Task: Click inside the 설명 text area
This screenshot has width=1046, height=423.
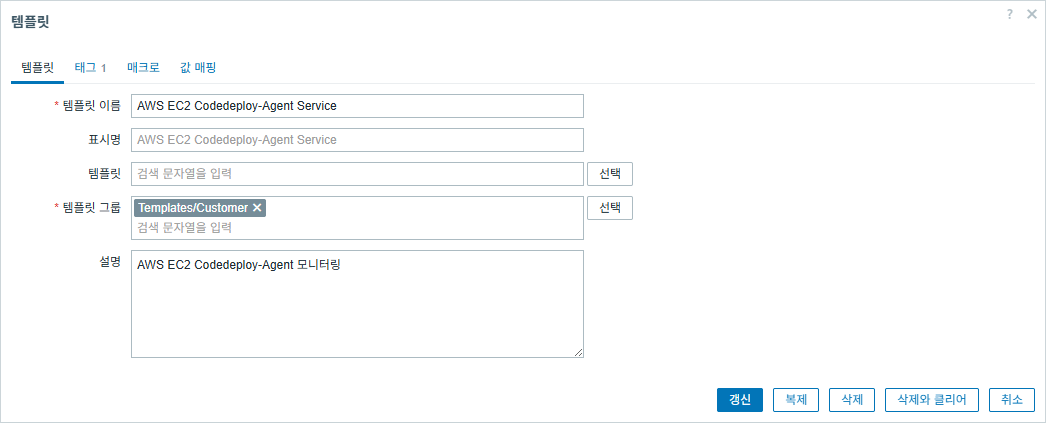Action: tap(357, 304)
